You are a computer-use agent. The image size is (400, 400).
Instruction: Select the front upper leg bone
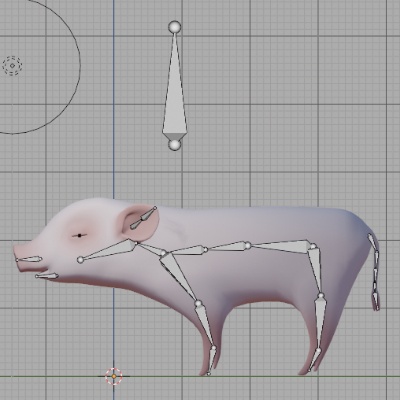tap(179, 276)
